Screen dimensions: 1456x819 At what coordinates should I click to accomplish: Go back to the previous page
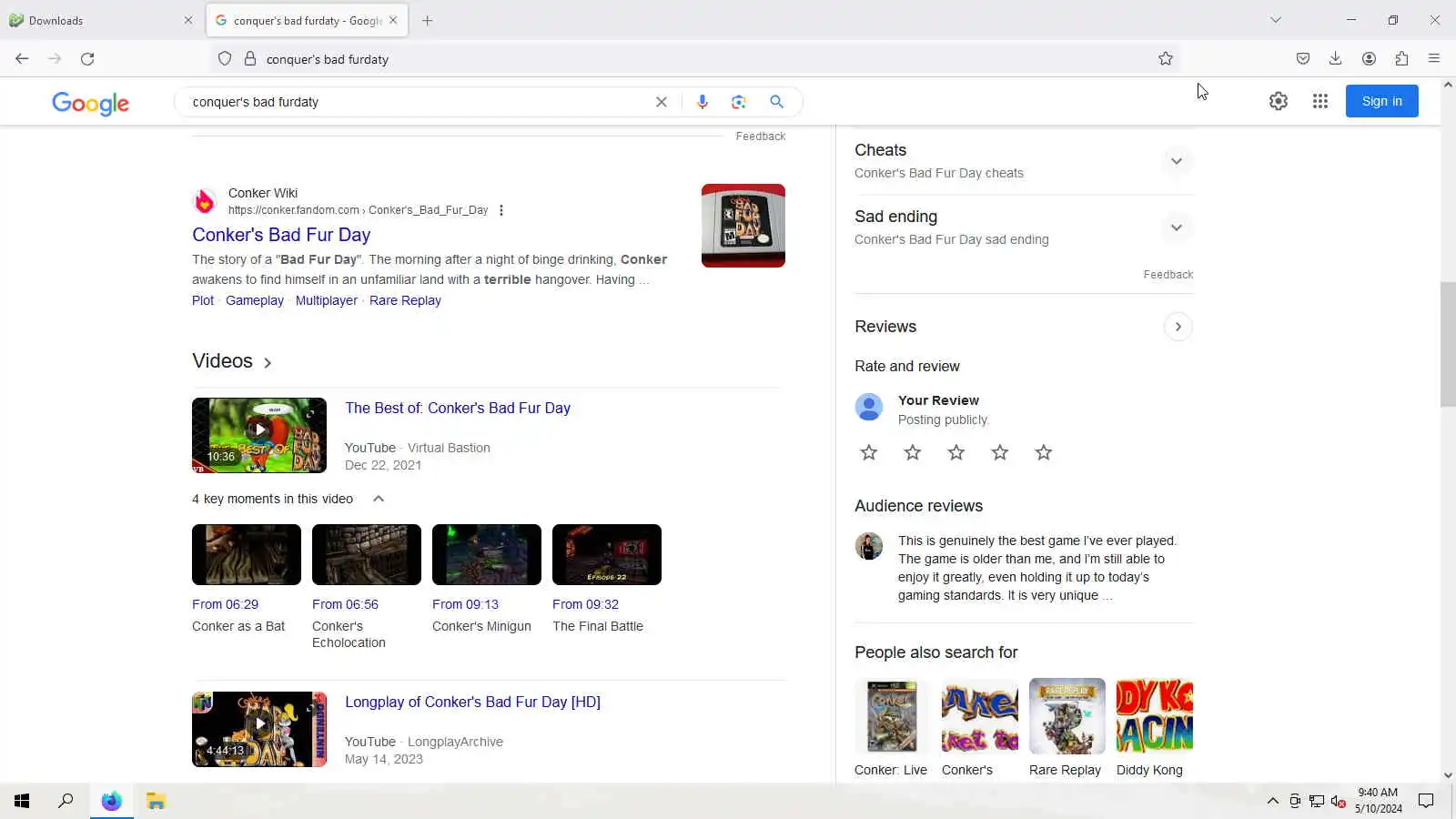click(22, 59)
